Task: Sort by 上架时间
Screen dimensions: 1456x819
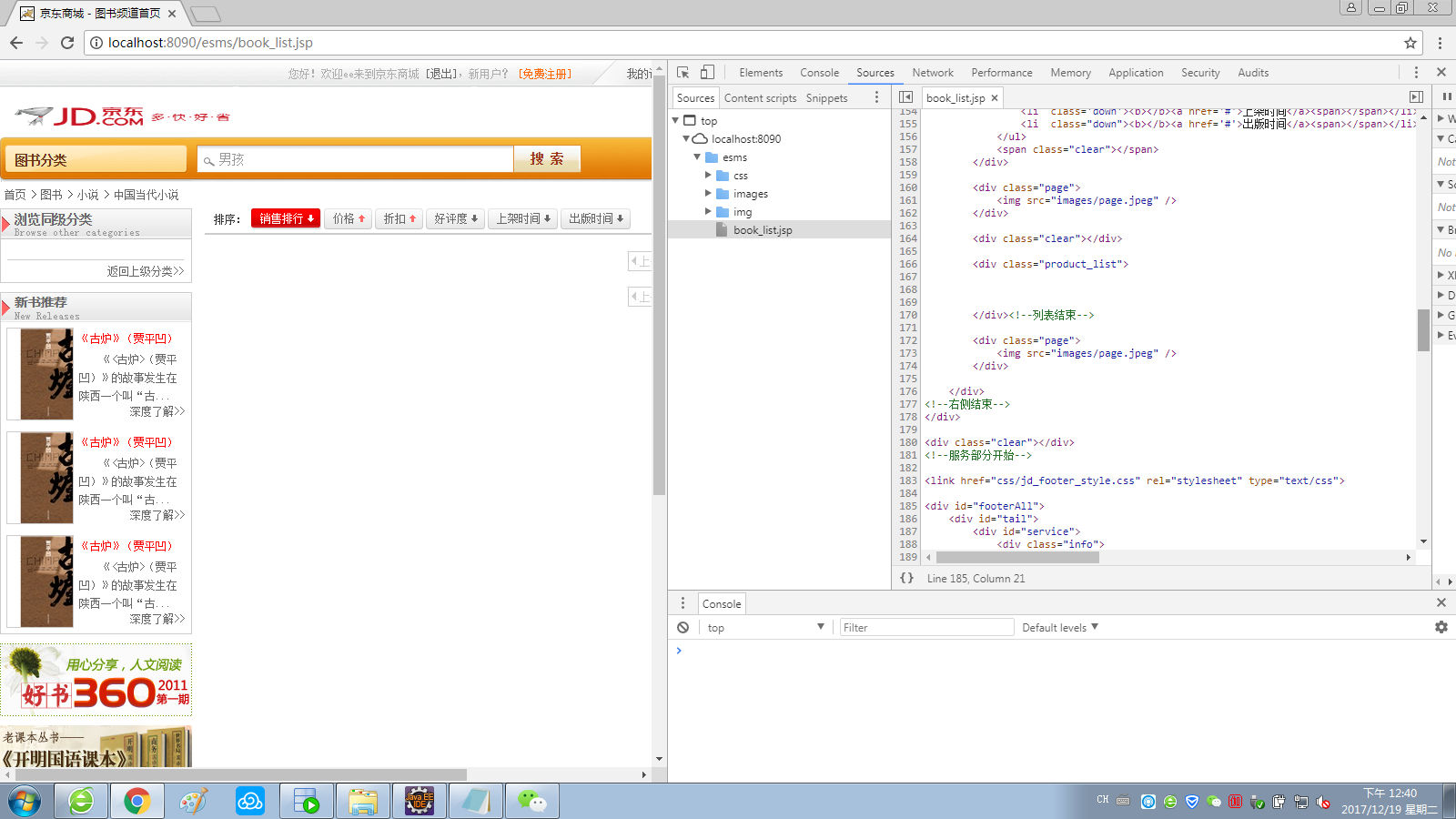Action: 522,218
